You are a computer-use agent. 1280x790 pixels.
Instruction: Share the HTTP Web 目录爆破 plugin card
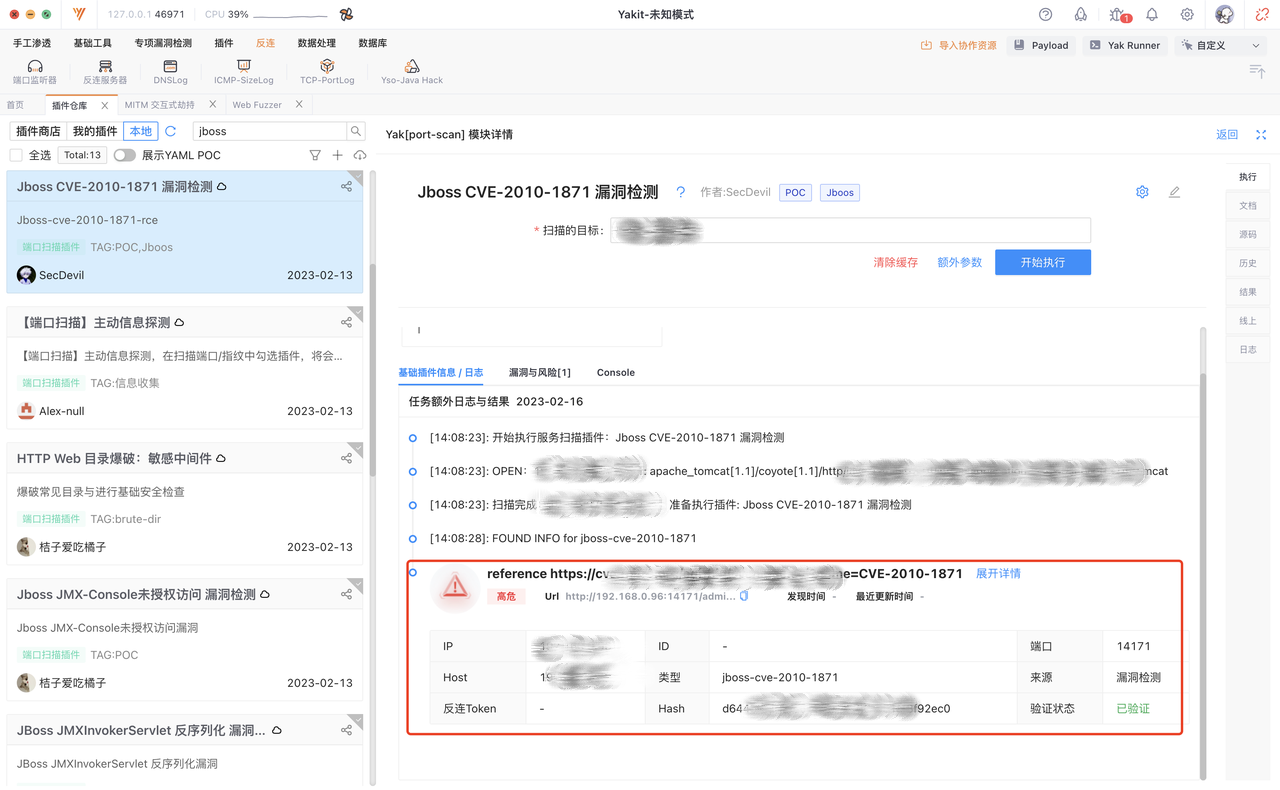click(x=346, y=459)
